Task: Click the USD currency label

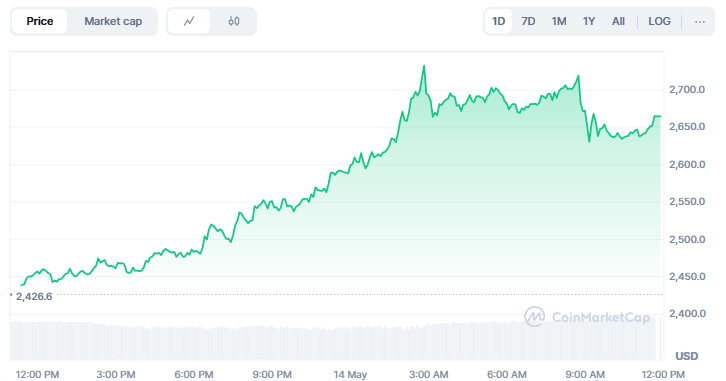Action: 687,356
